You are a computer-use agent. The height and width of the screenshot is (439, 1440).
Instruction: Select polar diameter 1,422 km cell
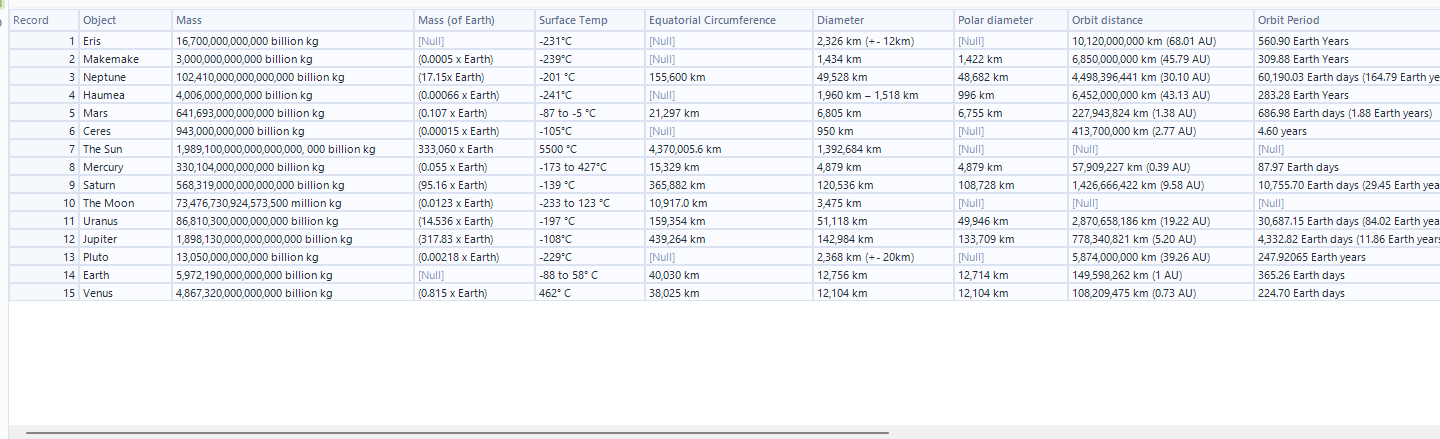tap(1011, 59)
